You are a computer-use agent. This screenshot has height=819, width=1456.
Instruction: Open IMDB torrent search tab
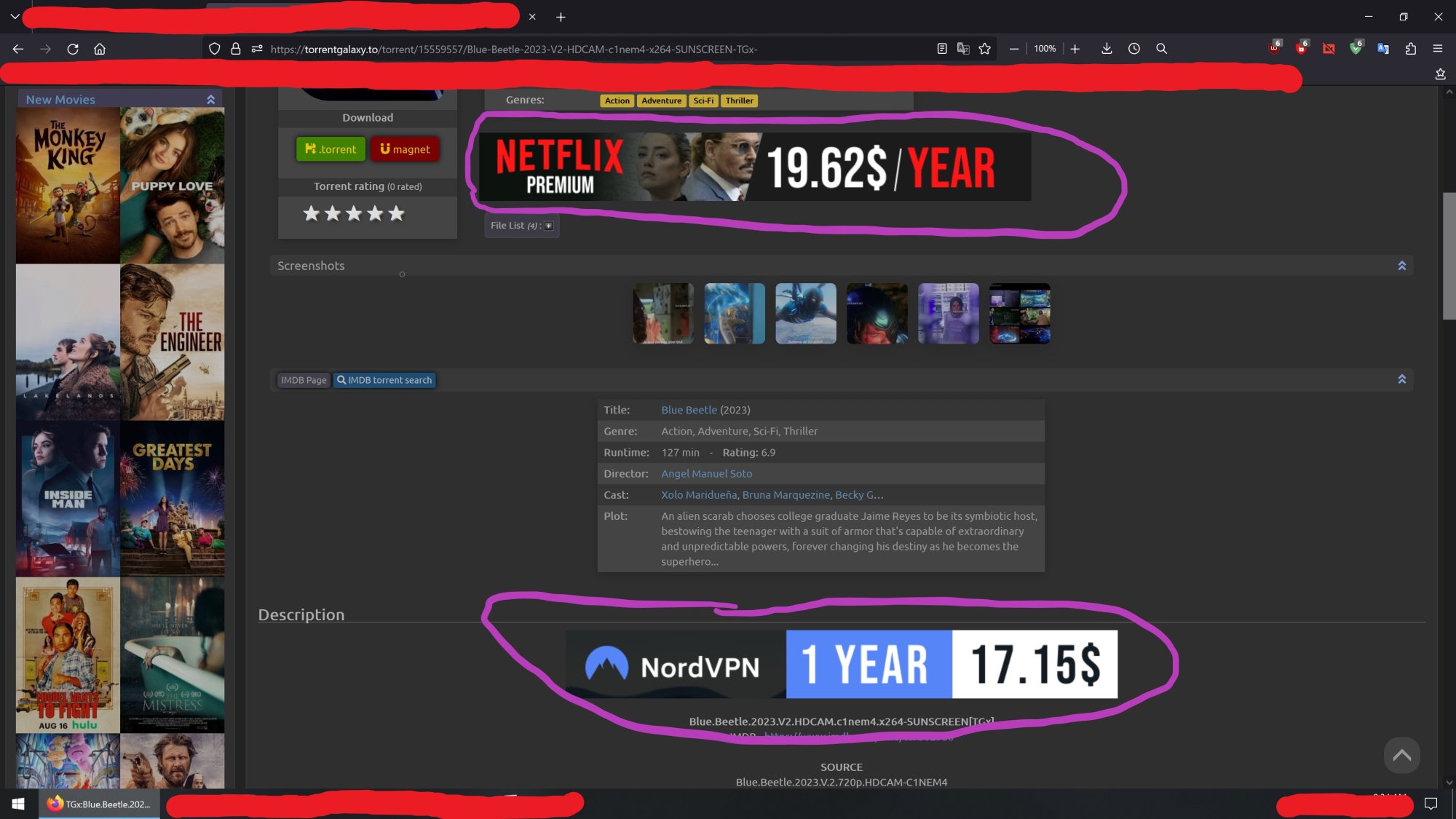coord(384,380)
